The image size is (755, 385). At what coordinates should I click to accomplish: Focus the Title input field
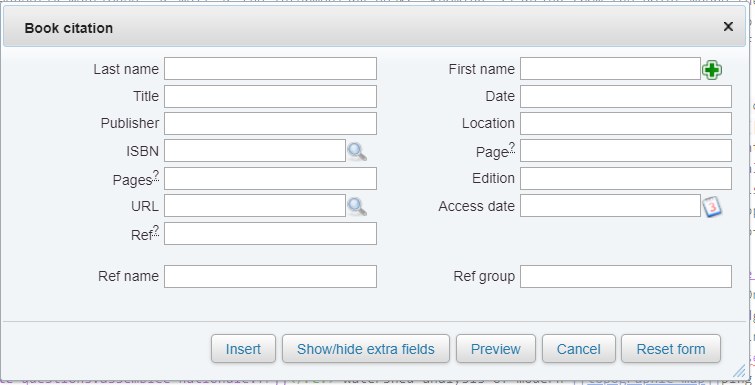coord(270,96)
